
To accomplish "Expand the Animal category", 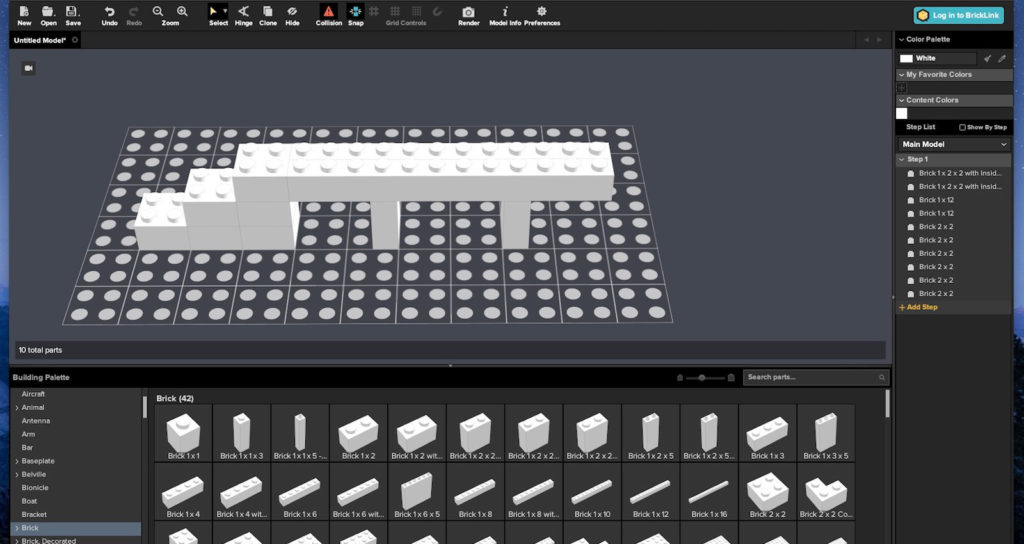I will (x=17, y=408).
